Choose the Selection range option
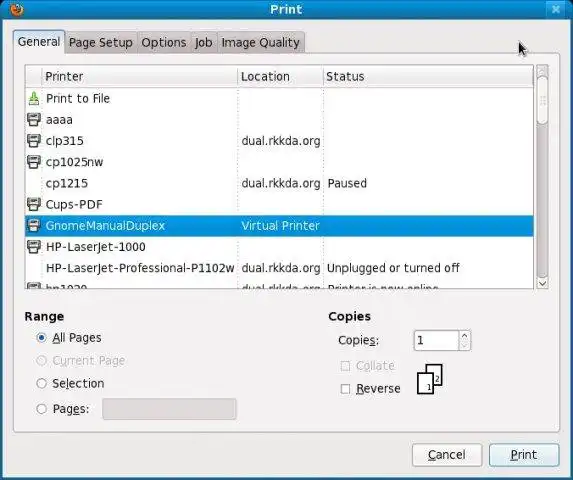 click(x=42, y=383)
